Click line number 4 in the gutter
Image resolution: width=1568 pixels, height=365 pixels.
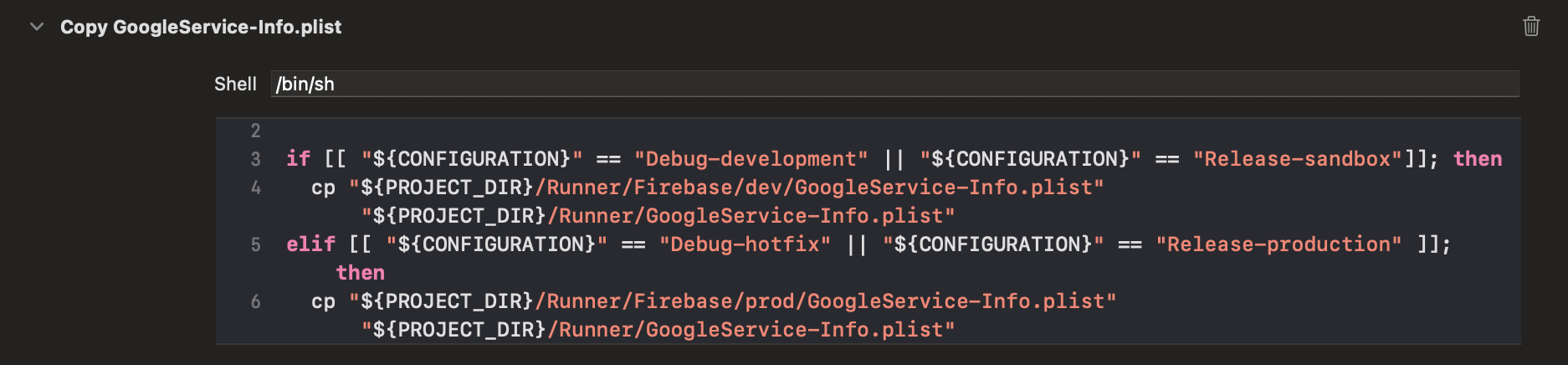255,188
